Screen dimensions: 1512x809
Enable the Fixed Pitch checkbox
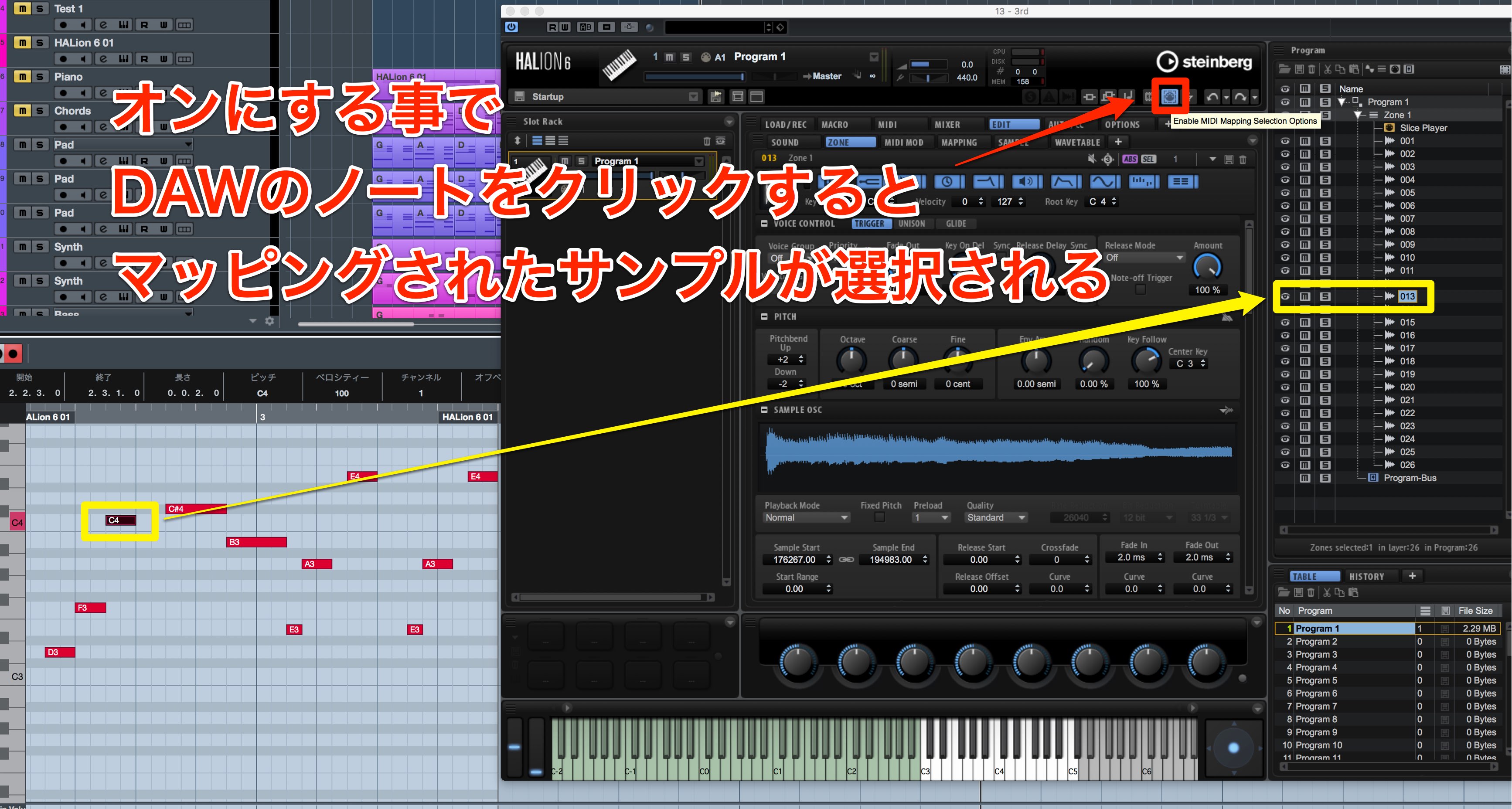(879, 517)
